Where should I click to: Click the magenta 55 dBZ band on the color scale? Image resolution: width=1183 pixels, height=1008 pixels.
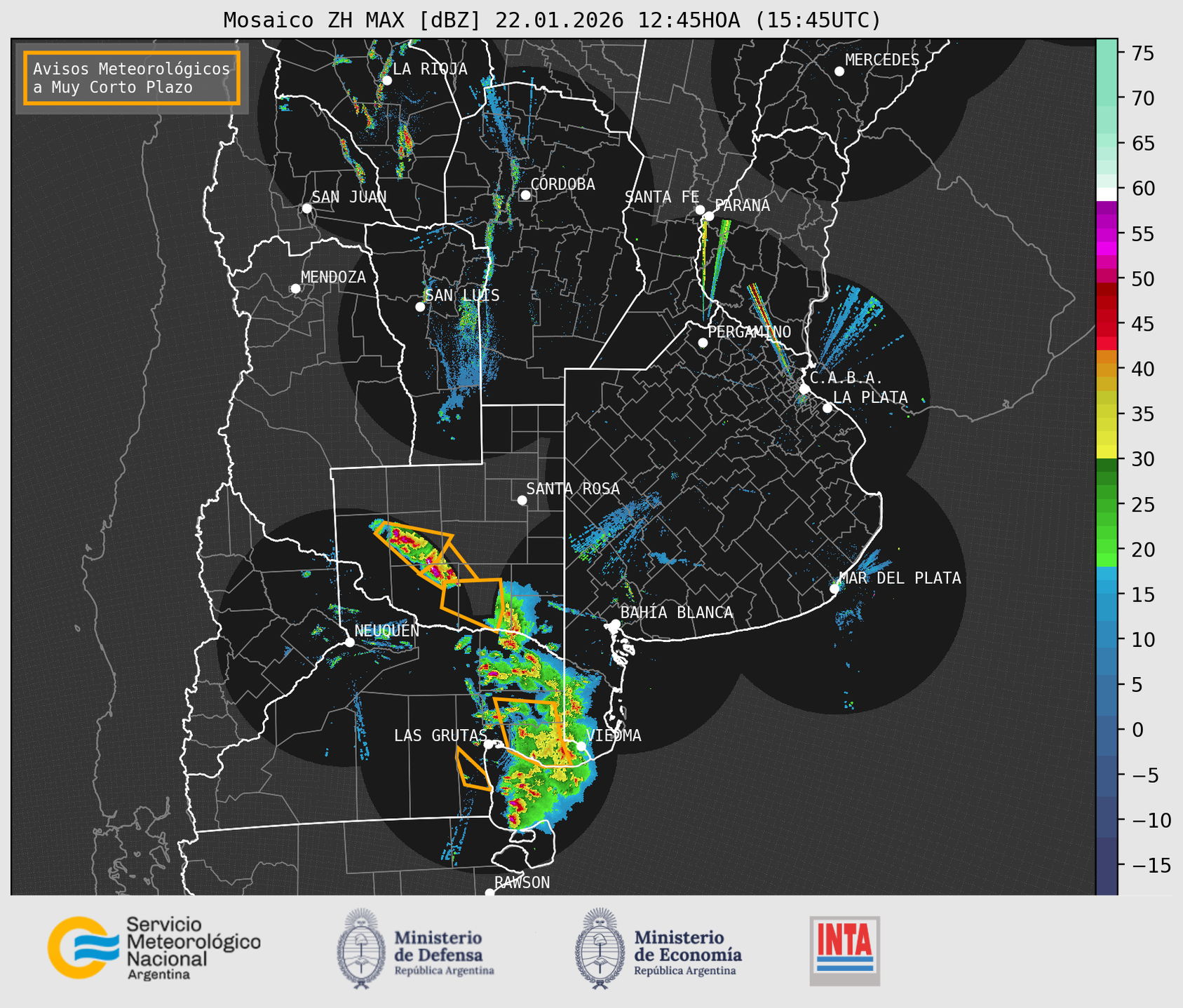click(x=1107, y=233)
